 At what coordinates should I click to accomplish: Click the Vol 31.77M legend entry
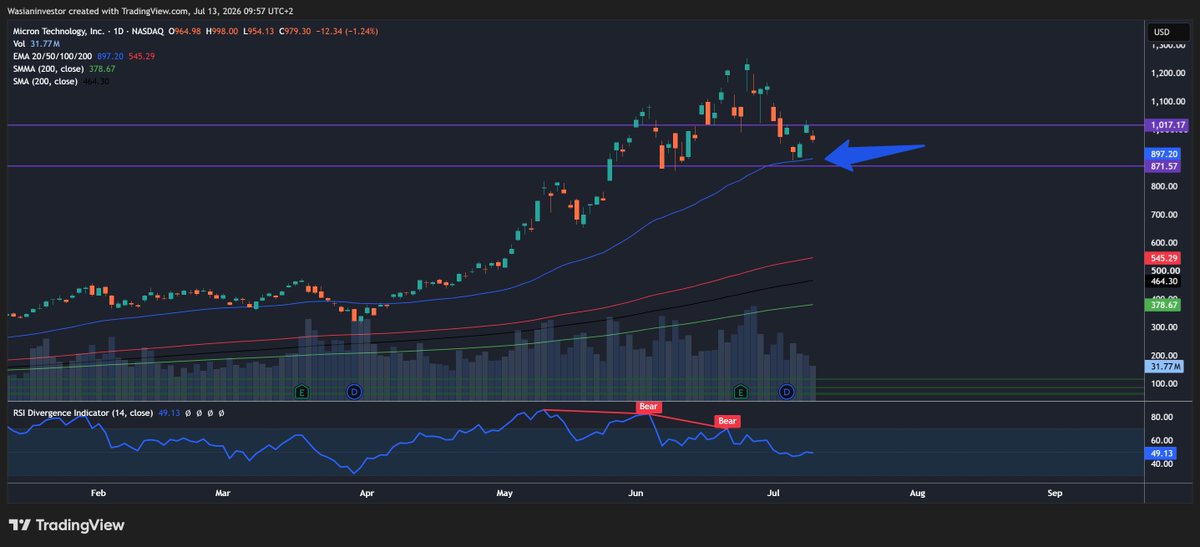click(x=35, y=44)
